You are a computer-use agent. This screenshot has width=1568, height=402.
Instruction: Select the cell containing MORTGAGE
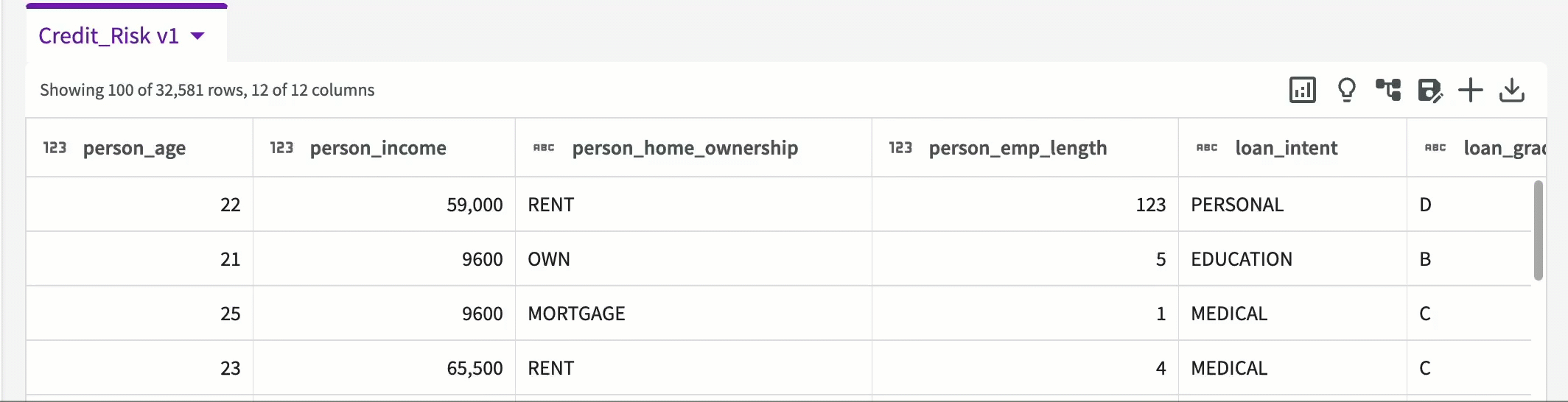coord(693,314)
